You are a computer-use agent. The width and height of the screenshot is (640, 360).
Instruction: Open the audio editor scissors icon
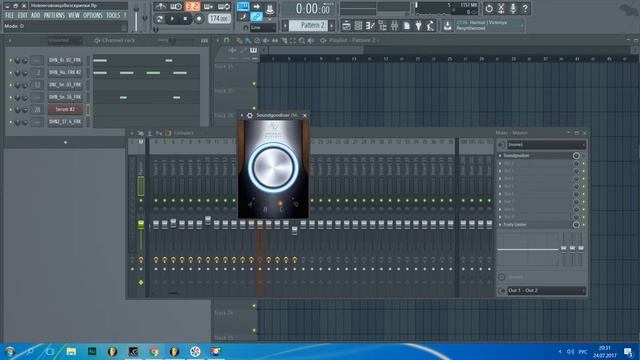point(501,8)
